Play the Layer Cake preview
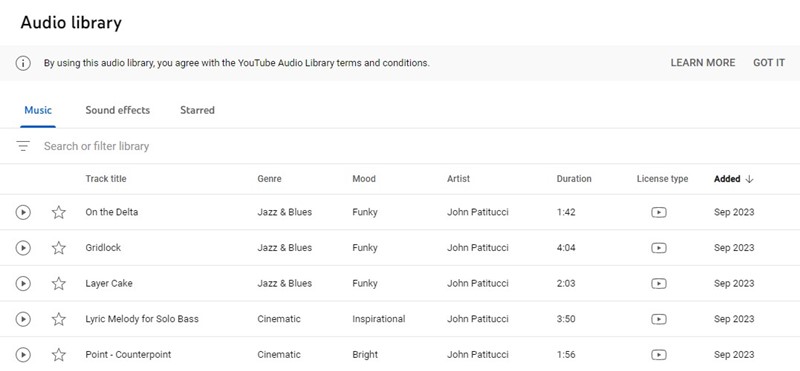800x371 pixels. point(23,284)
